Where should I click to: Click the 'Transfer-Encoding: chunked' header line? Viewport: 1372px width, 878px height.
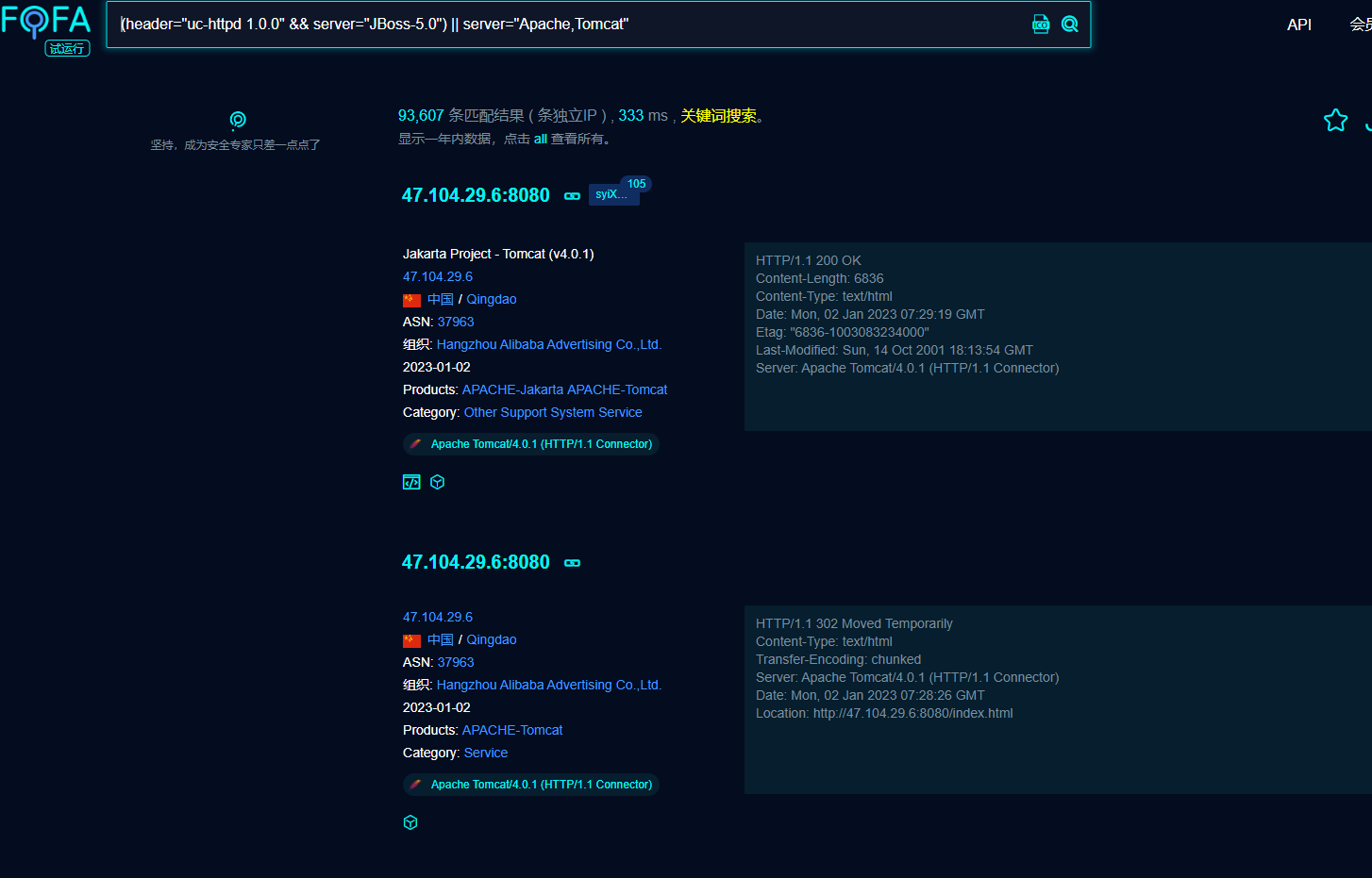pos(839,659)
